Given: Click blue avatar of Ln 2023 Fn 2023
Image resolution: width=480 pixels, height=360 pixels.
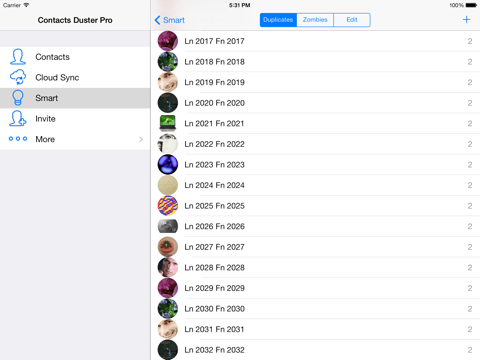Looking at the screenshot, I should (168, 165).
